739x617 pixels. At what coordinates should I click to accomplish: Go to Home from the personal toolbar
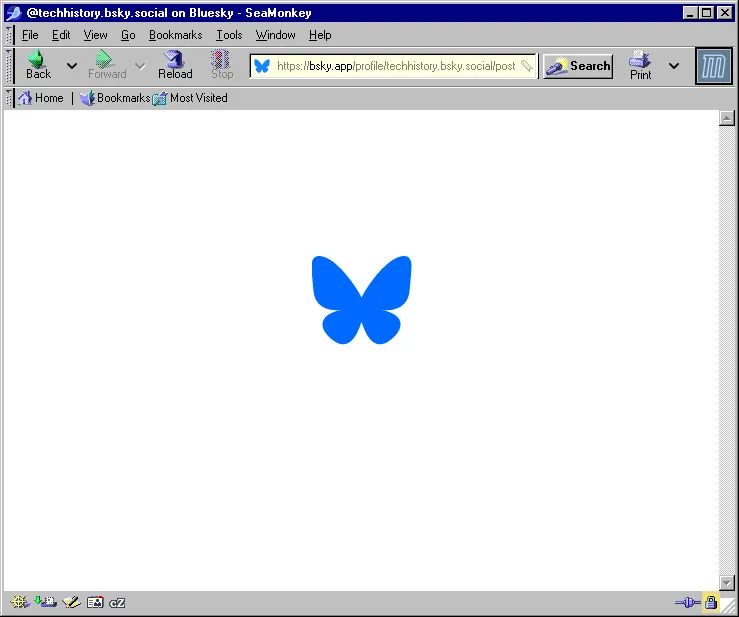point(40,98)
